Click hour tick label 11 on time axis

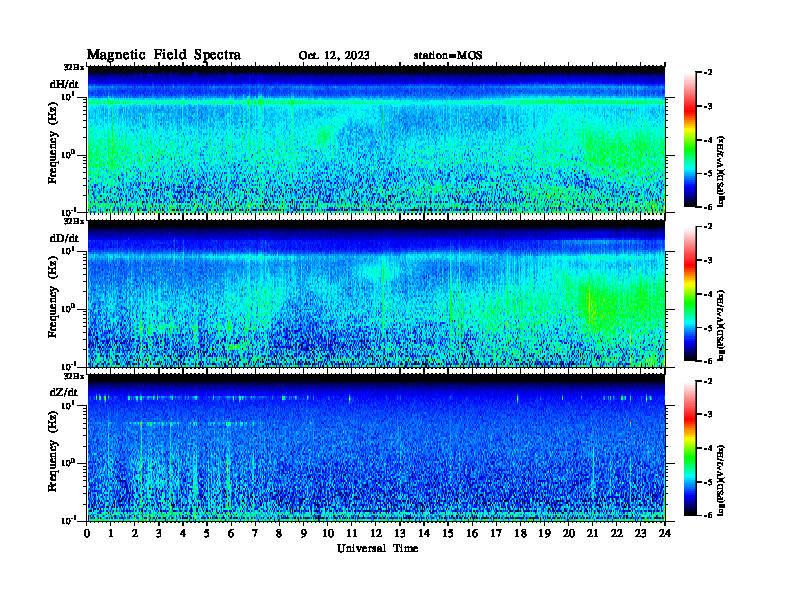(x=352, y=534)
